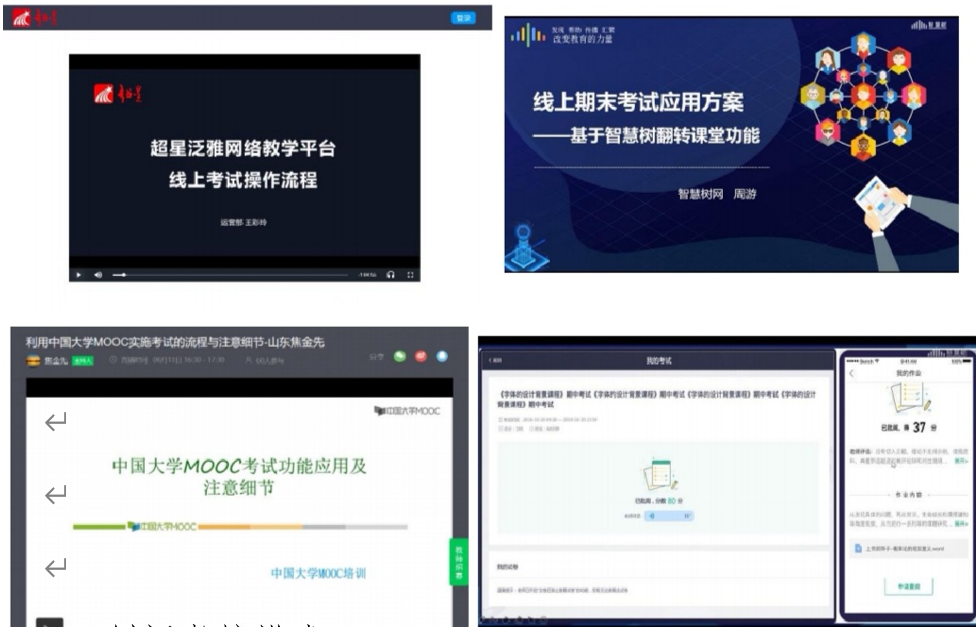The width and height of the screenshot is (976, 627).
Task: Click the headphones icon in video player
Action: pos(390,274)
